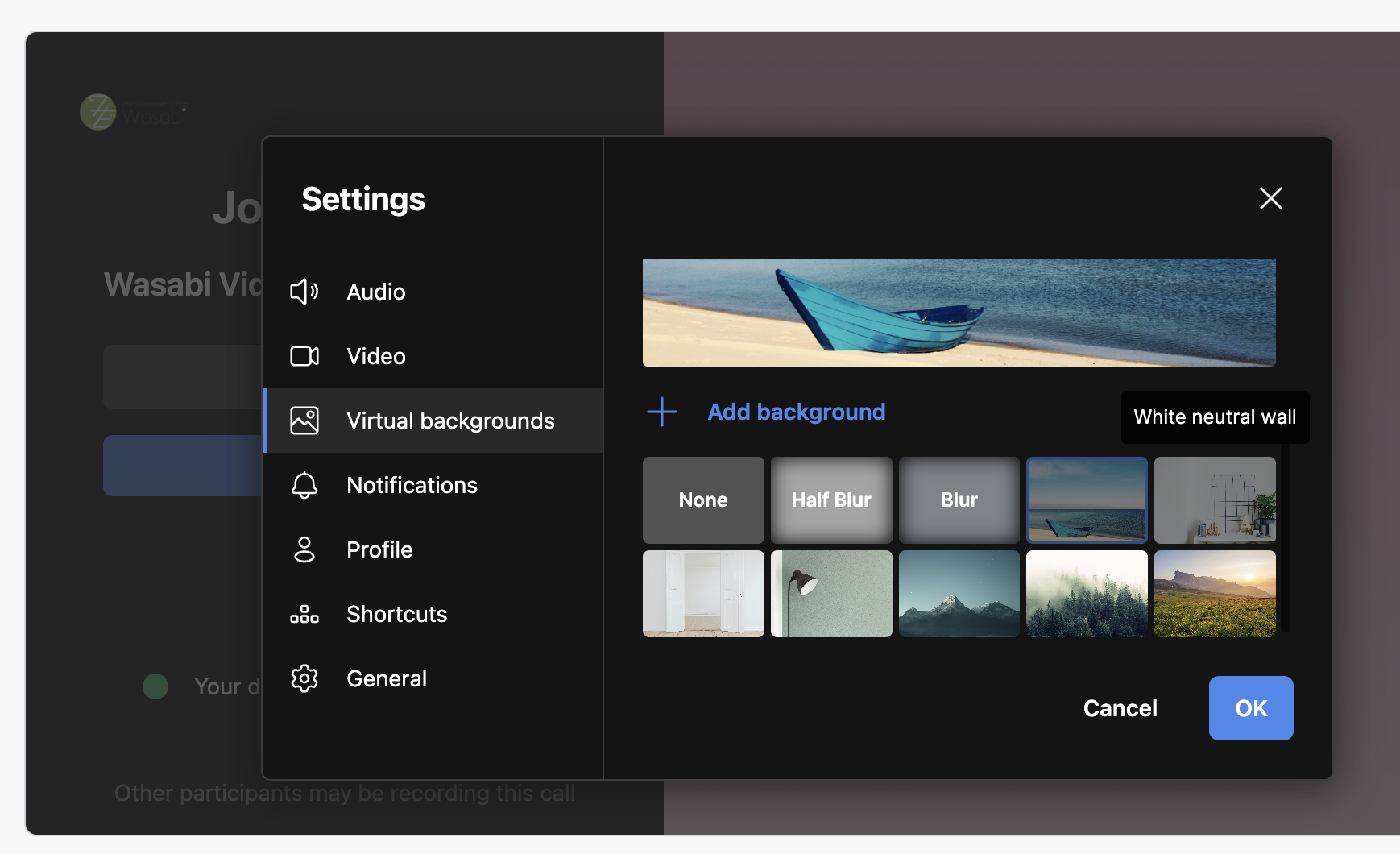Viewport: 1400px width, 854px height.
Task: Click the Notifications bell icon
Action: [x=304, y=485]
